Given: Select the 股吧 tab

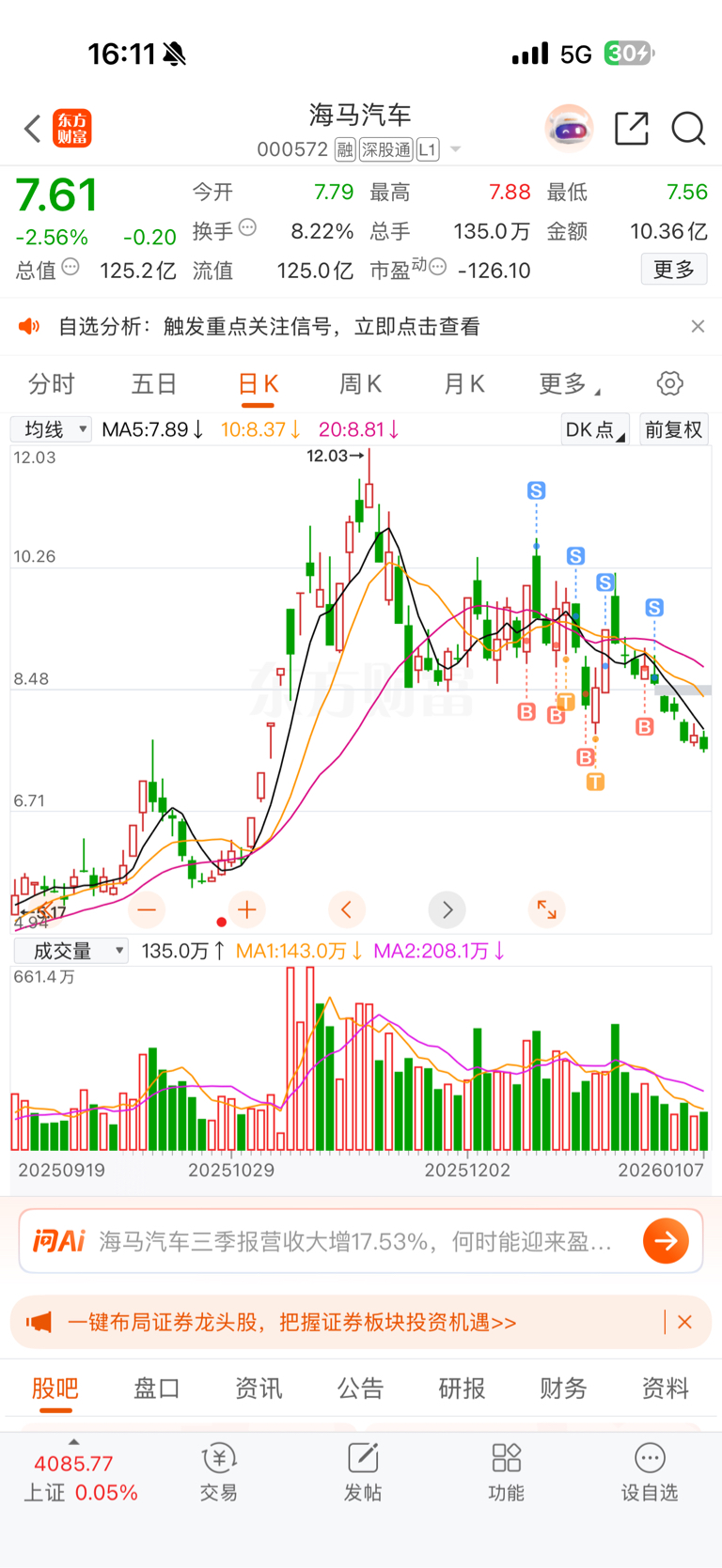Looking at the screenshot, I should 55,1389.
